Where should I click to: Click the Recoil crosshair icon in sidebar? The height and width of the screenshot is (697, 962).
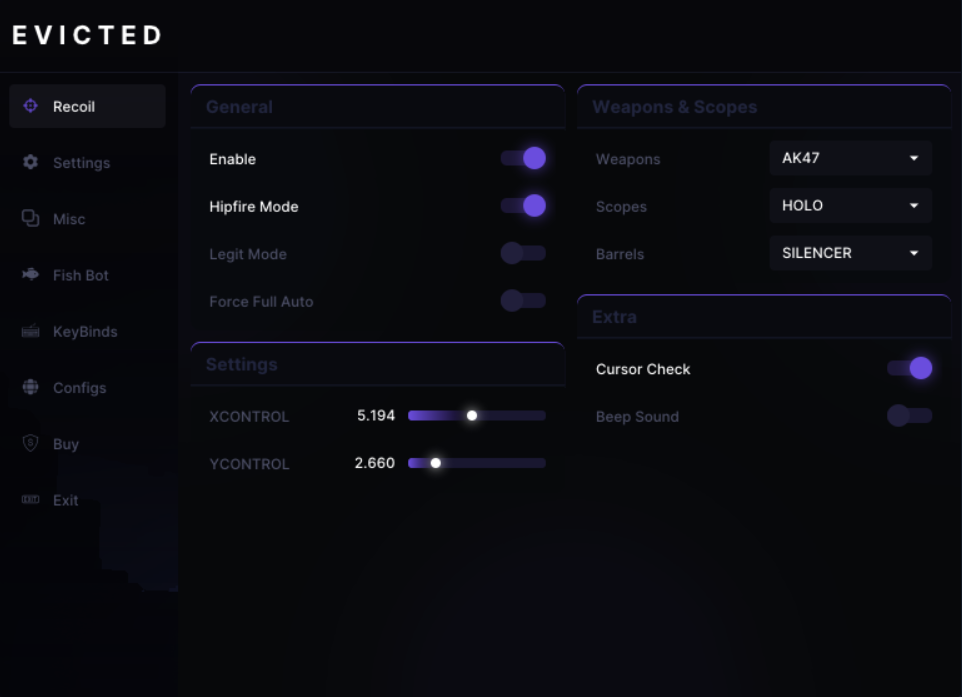pos(30,106)
